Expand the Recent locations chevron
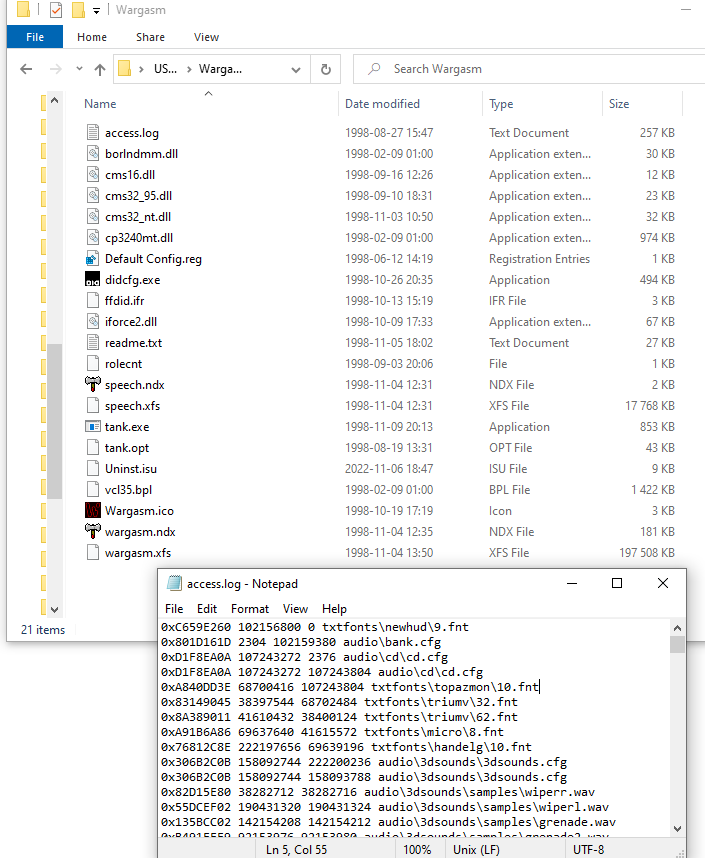The height and width of the screenshot is (858, 705). 77,69
